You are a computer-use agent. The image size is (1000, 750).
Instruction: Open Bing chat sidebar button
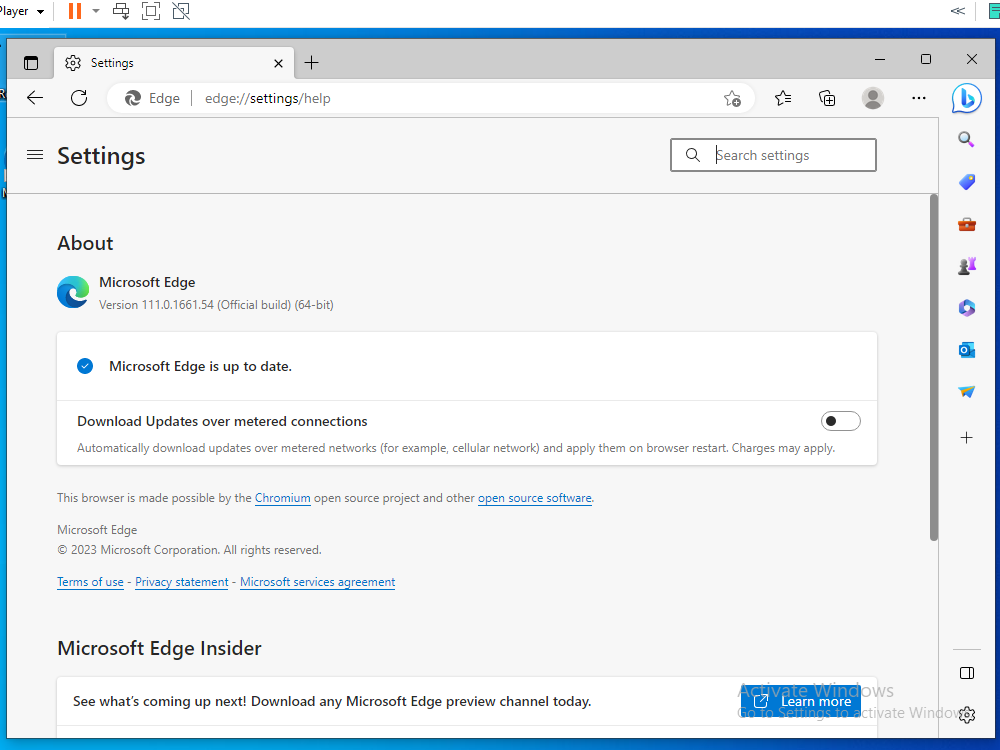[x=966, y=98]
